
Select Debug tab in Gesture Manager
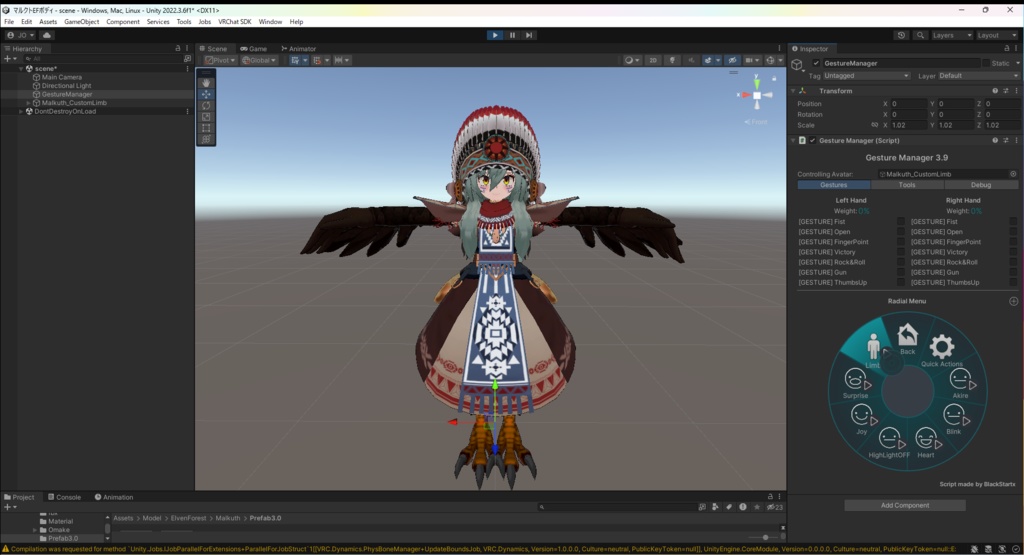click(x=981, y=185)
